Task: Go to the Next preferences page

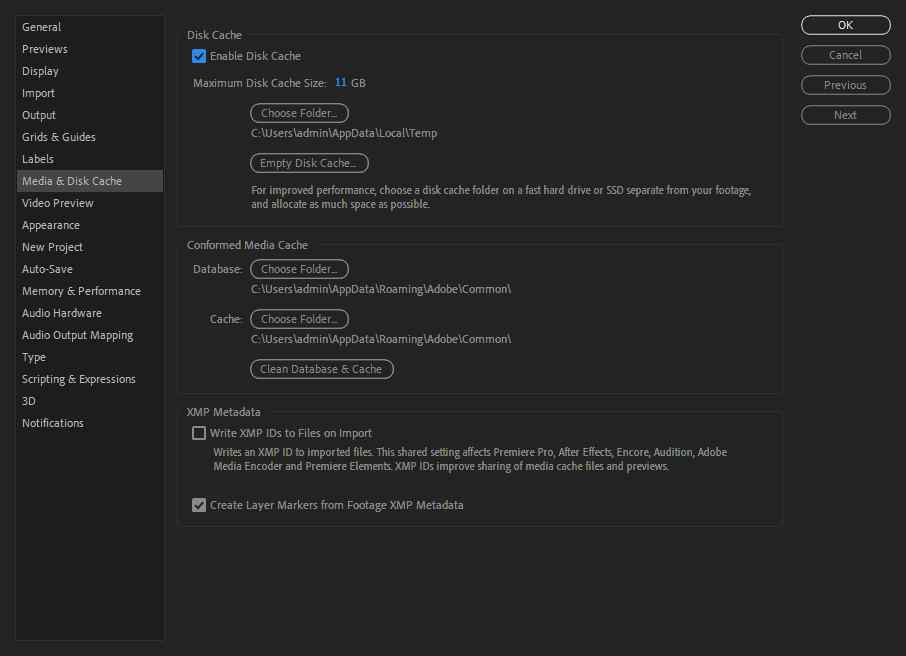Action: [x=845, y=115]
